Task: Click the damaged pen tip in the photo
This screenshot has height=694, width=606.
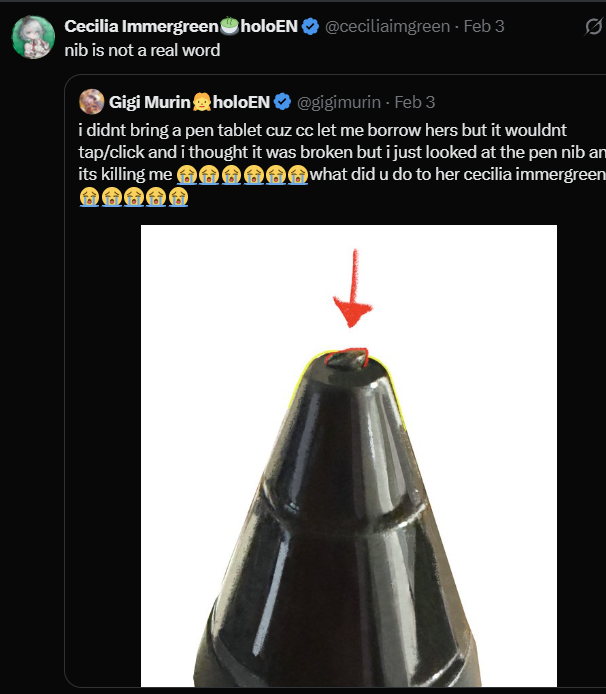Action: click(x=349, y=358)
